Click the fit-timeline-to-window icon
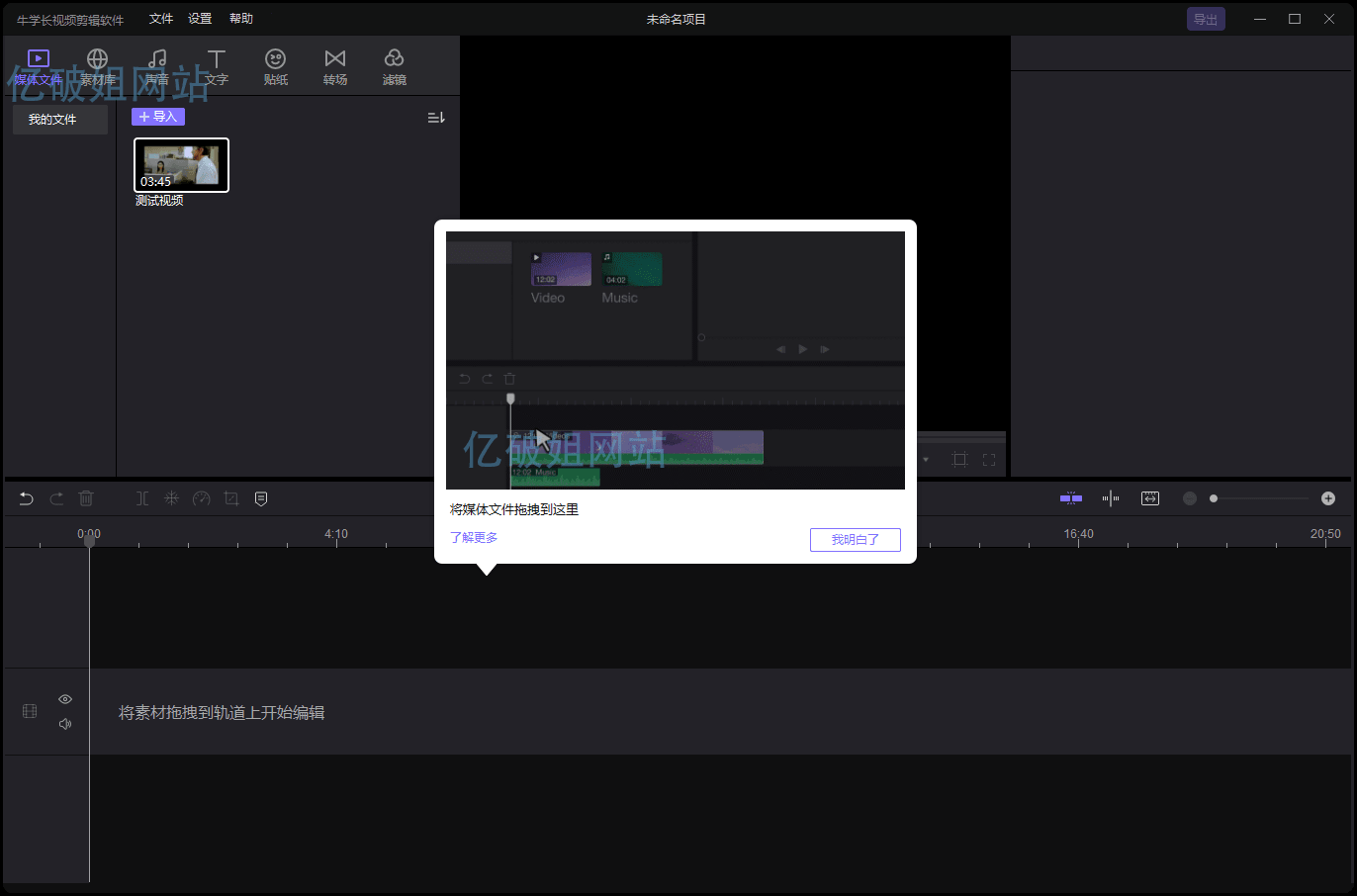This screenshot has width=1357, height=896. [x=1149, y=498]
